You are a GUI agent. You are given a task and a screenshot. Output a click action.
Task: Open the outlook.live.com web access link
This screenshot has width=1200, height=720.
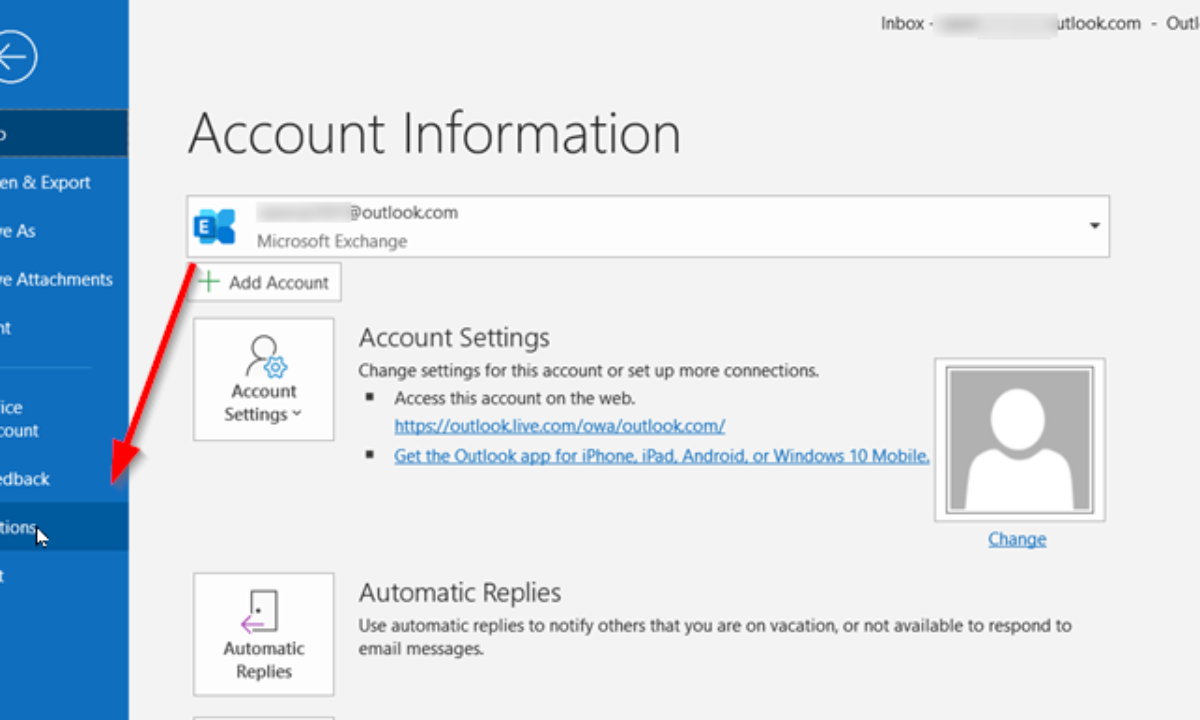coord(559,426)
